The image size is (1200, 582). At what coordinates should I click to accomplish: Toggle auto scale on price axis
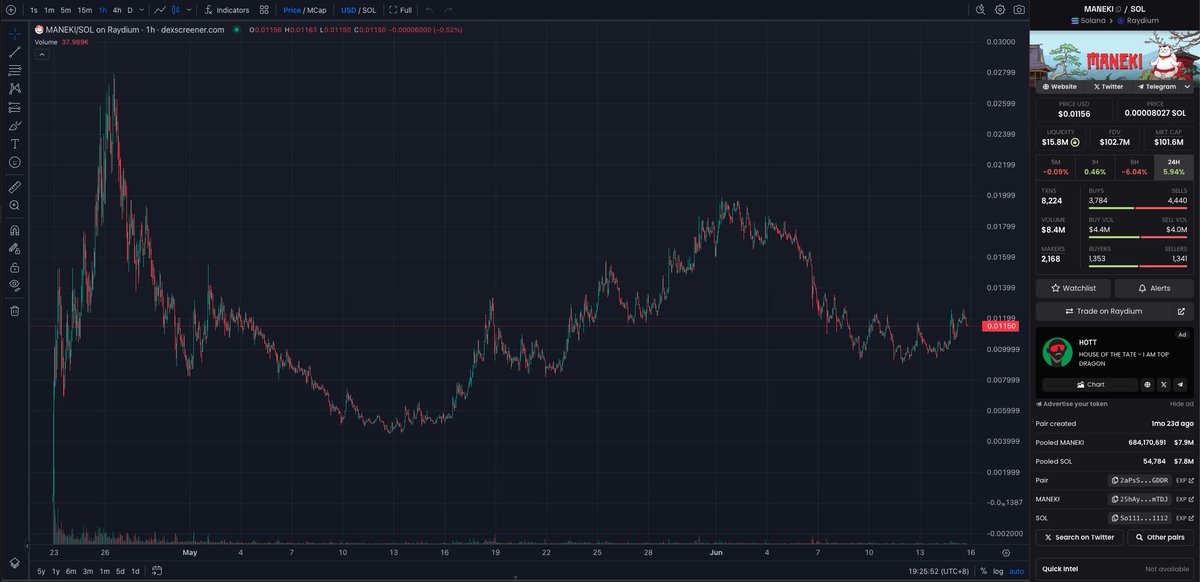tap(1016, 571)
